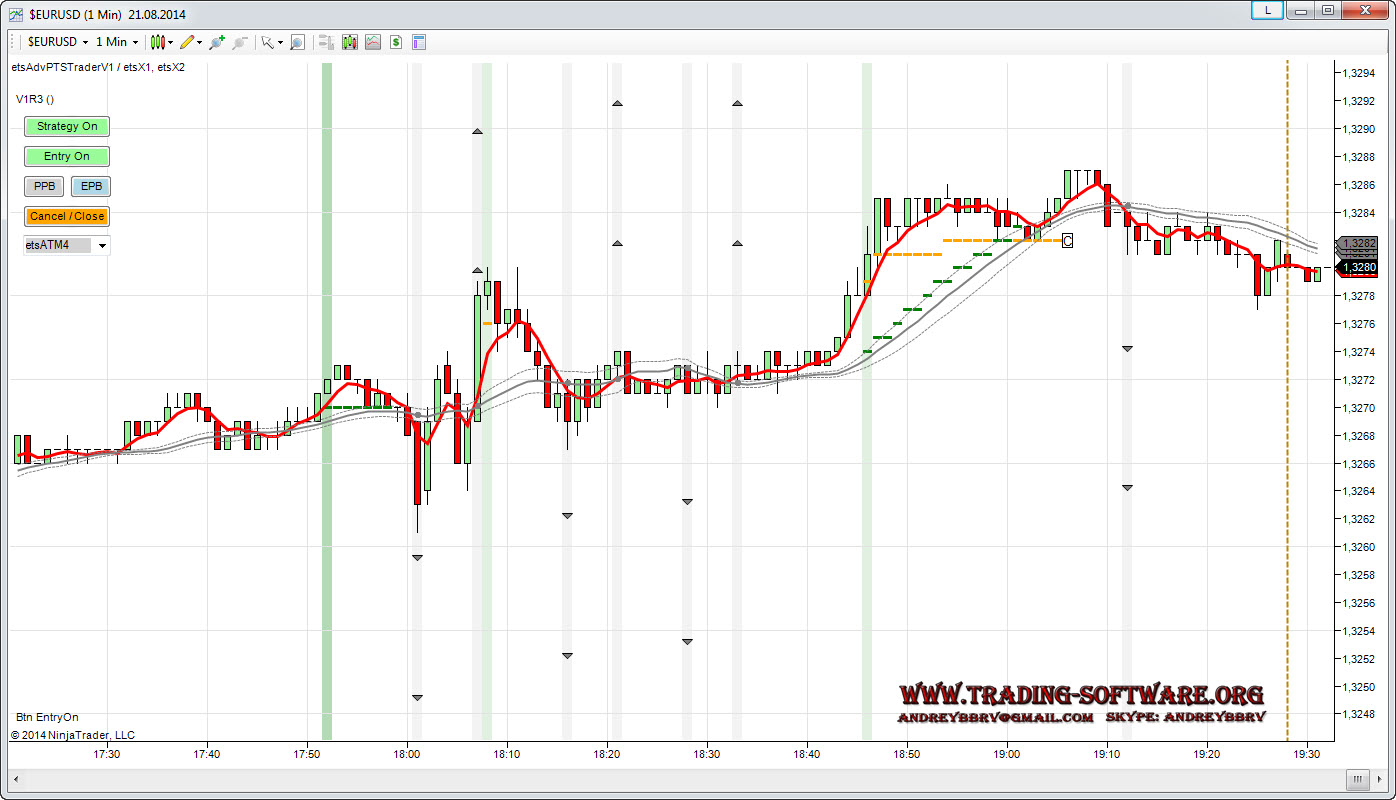Open the candlestick chart style tool
This screenshot has height=800, width=1396.
coord(157,42)
